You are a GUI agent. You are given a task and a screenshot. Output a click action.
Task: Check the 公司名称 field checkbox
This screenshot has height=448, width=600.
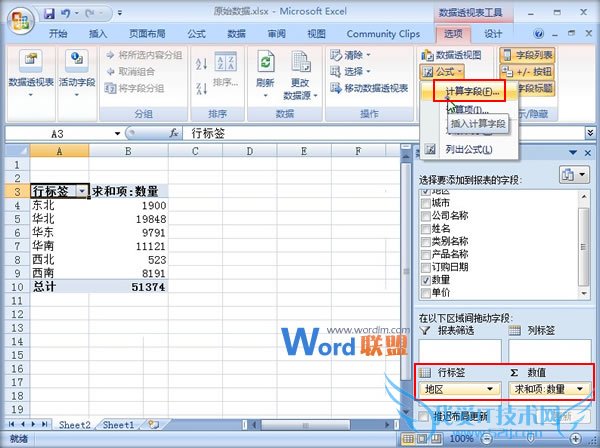425,216
